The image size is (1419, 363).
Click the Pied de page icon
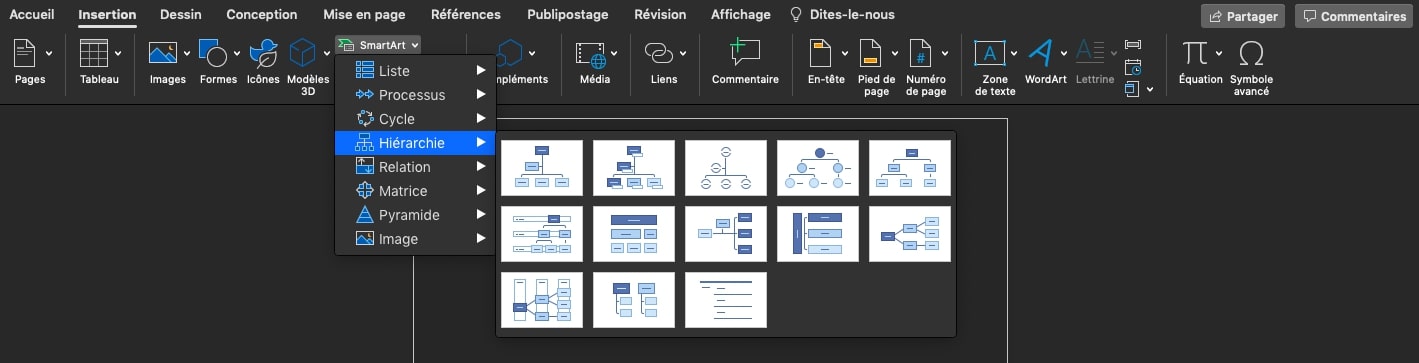click(871, 53)
